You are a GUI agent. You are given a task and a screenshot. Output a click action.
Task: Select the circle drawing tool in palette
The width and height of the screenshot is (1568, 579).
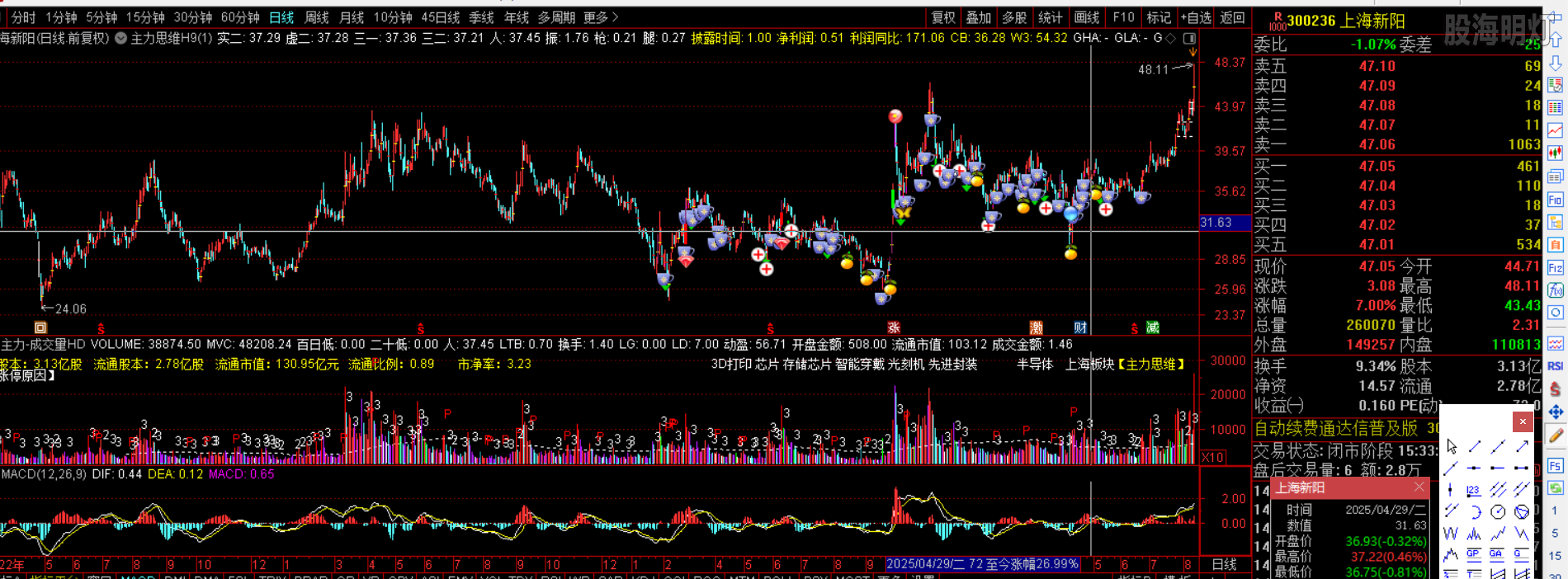coord(1498,511)
